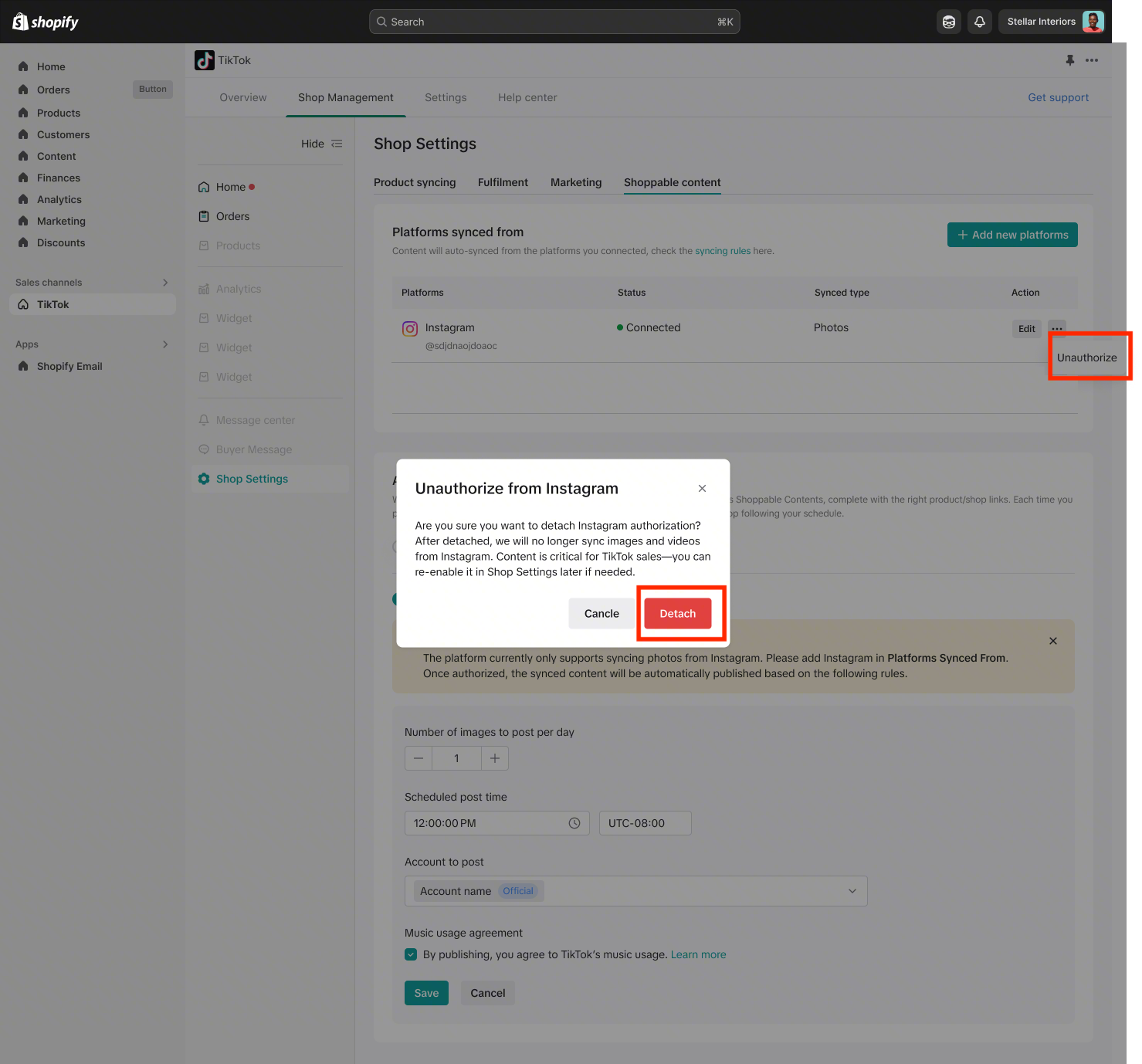The height and width of the screenshot is (1064, 1142).
Task: Focus the Search field in the top bar
Action: (554, 22)
